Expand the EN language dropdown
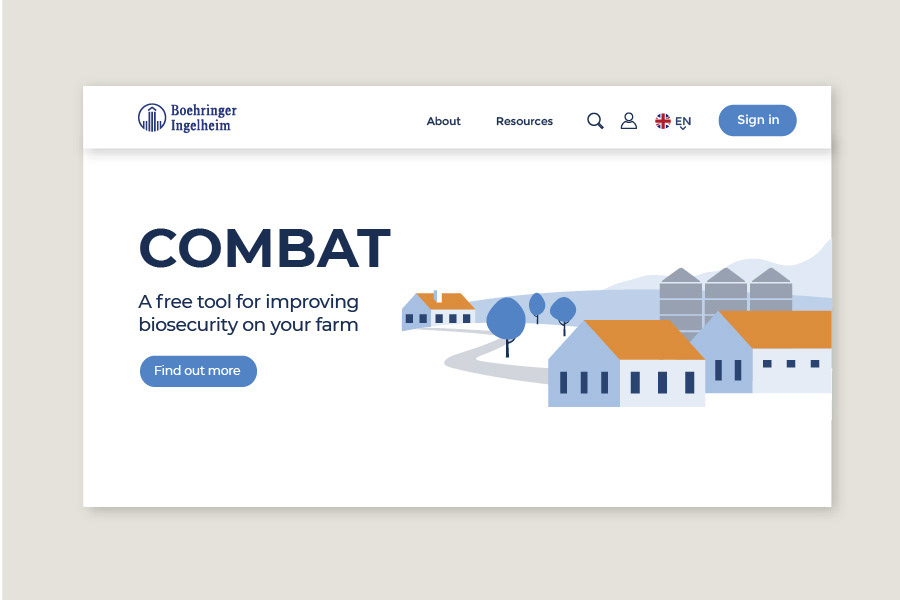Image resolution: width=900 pixels, height=600 pixels. 683,122
